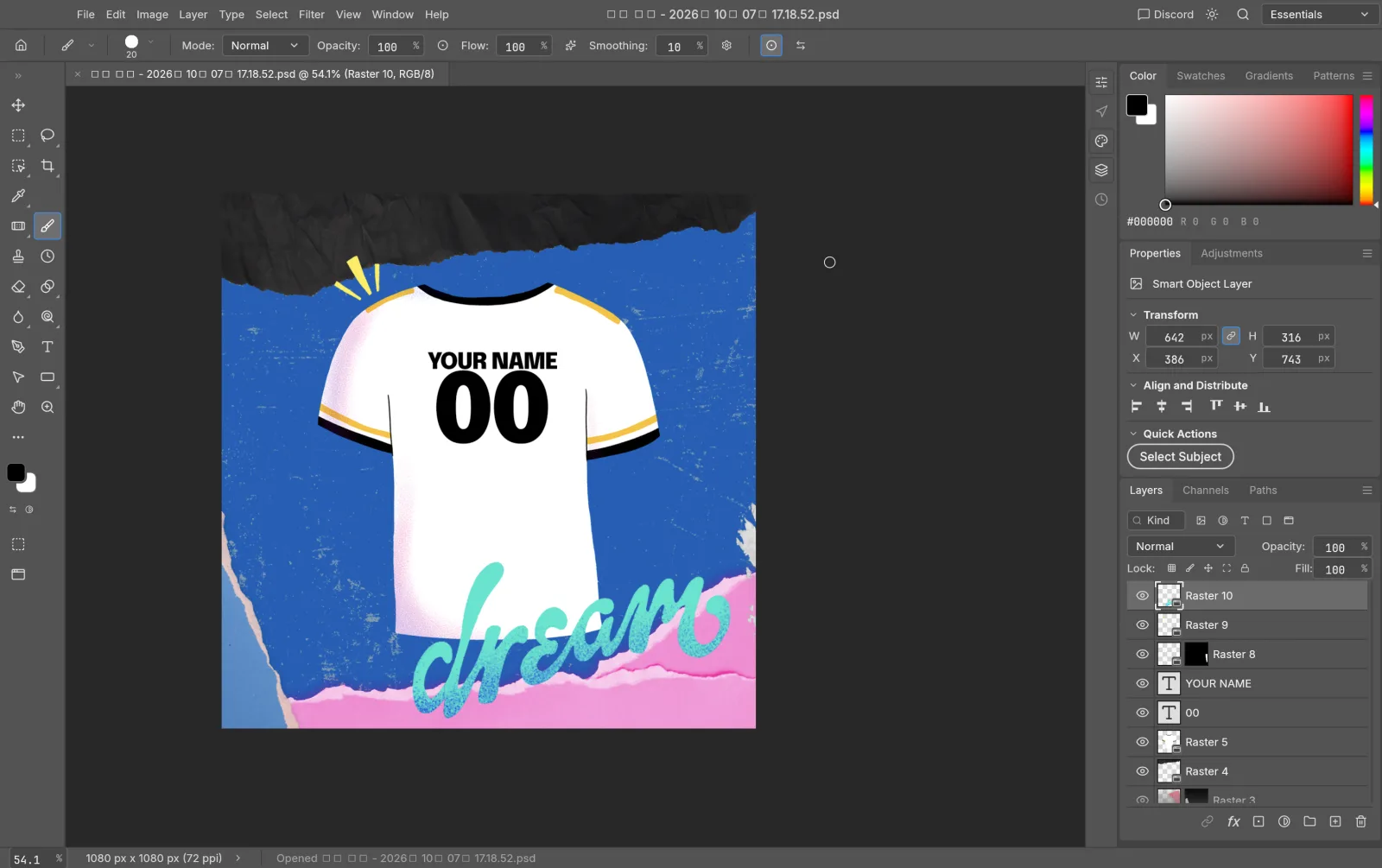Screen dimensions: 1382x868
Task: Open smoothing options gear icon
Action: [726, 46]
